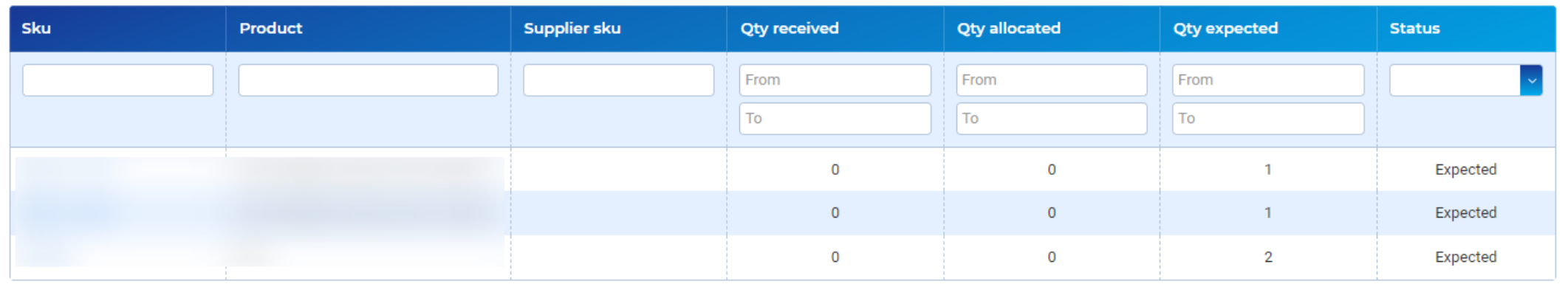Sort by Status column header
The height and width of the screenshot is (298, 1568).
(x=1414, y=29)
